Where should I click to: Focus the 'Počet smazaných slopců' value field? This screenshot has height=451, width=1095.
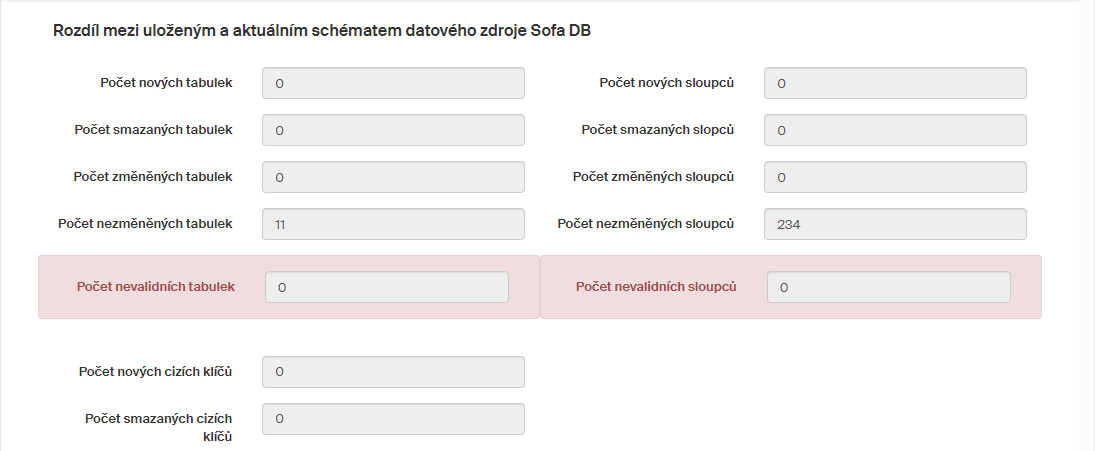click(x=895, y=130)
